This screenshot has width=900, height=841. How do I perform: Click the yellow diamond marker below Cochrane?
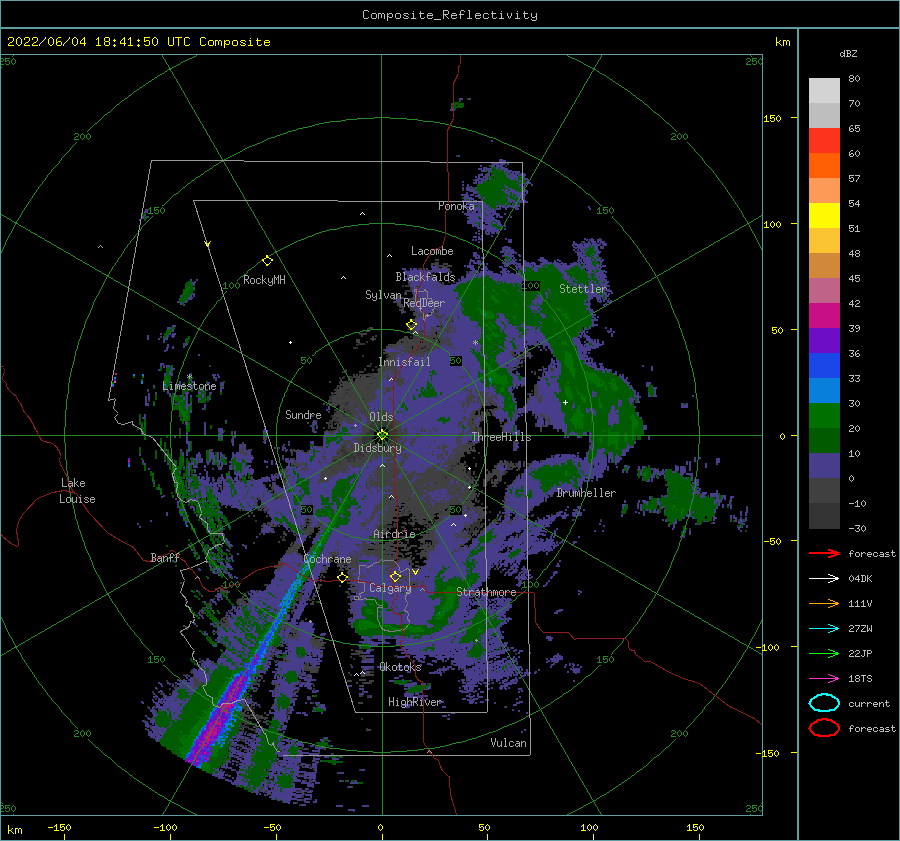coord(343,578)
